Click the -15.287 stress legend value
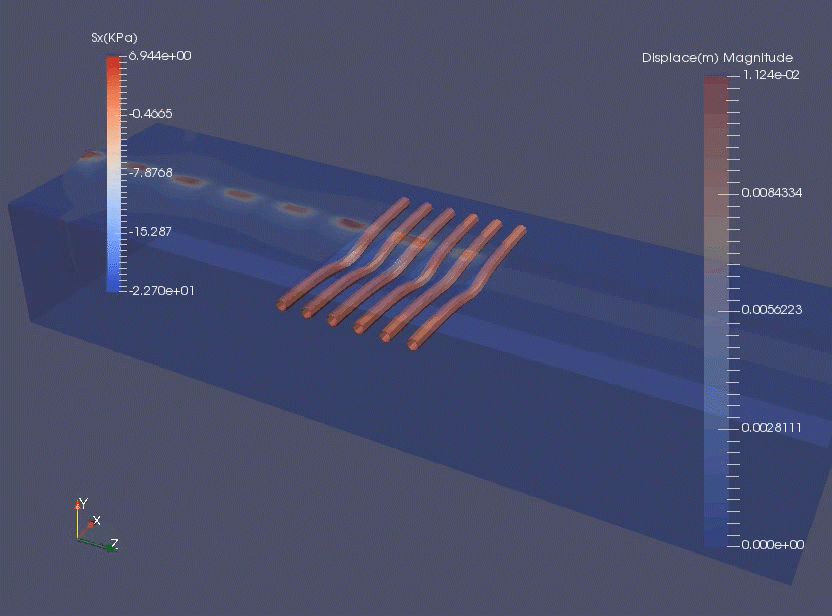The width and height of the screenshot is (832, 616). pos(150,231)
